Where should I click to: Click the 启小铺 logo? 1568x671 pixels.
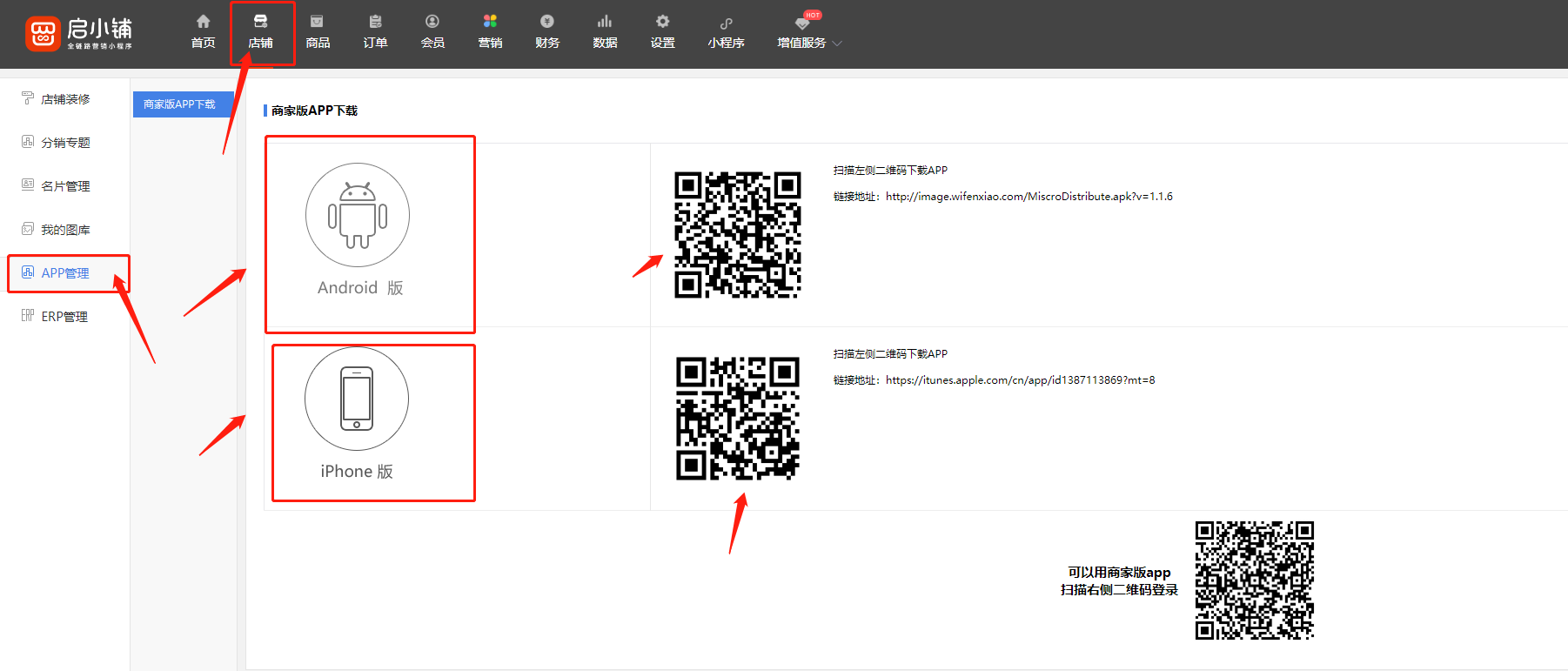(79, 34)
